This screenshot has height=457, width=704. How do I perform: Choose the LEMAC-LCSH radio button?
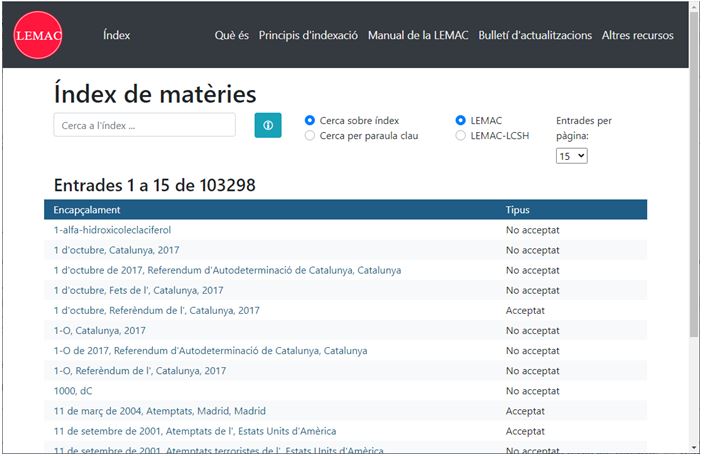click(x=460, y=136)
